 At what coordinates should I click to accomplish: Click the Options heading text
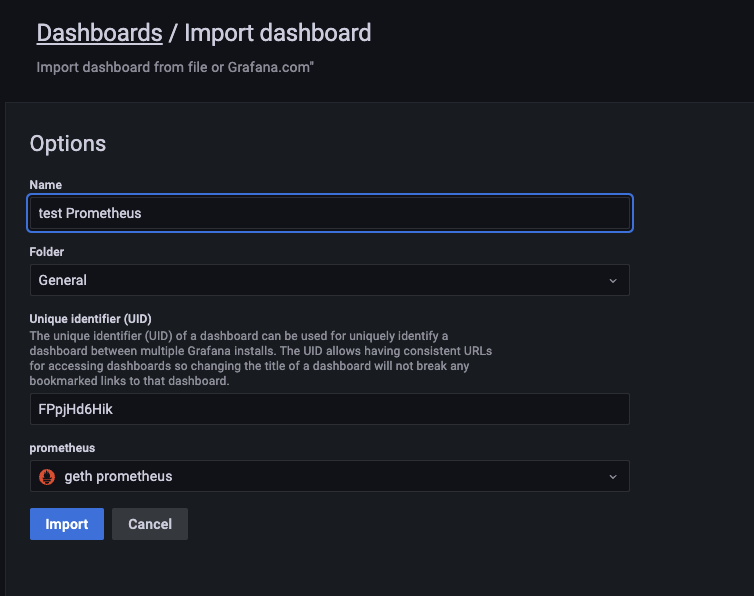68,143
